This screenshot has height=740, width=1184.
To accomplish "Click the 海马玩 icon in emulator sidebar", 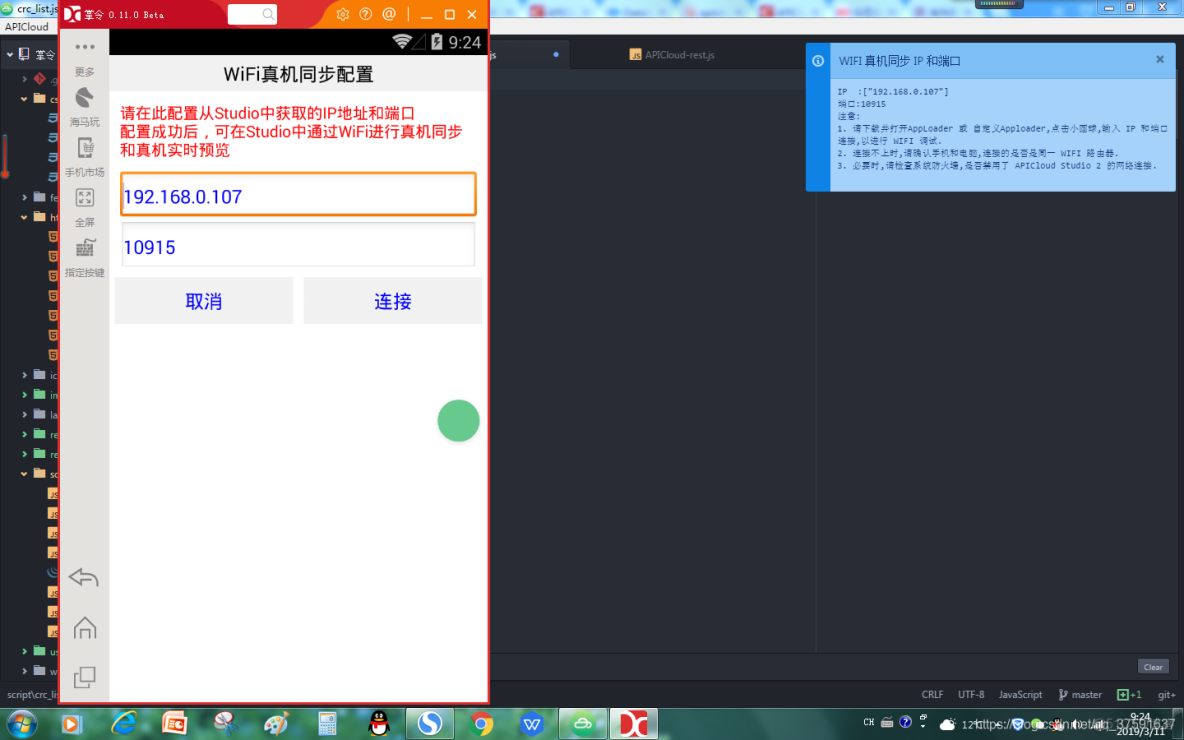I will pyautogui.click(x=84, y=105).
